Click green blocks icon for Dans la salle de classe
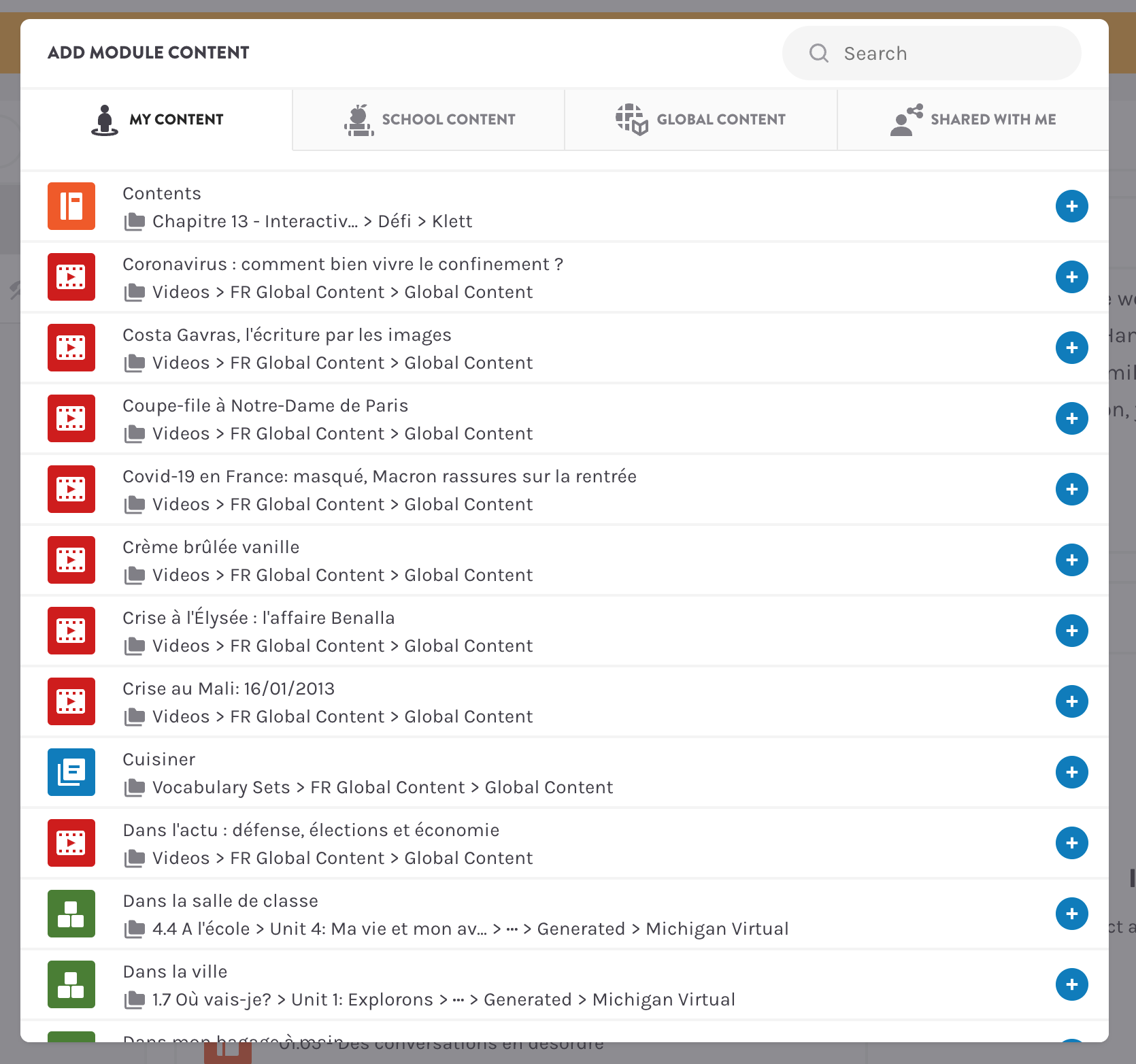This screenshot has height=1064, width=1136. point(71,914)
